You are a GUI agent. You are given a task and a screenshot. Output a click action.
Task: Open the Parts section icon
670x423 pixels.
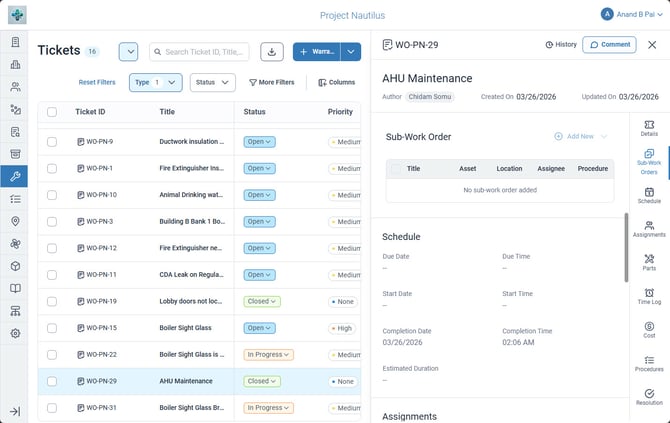coord(649,262)
